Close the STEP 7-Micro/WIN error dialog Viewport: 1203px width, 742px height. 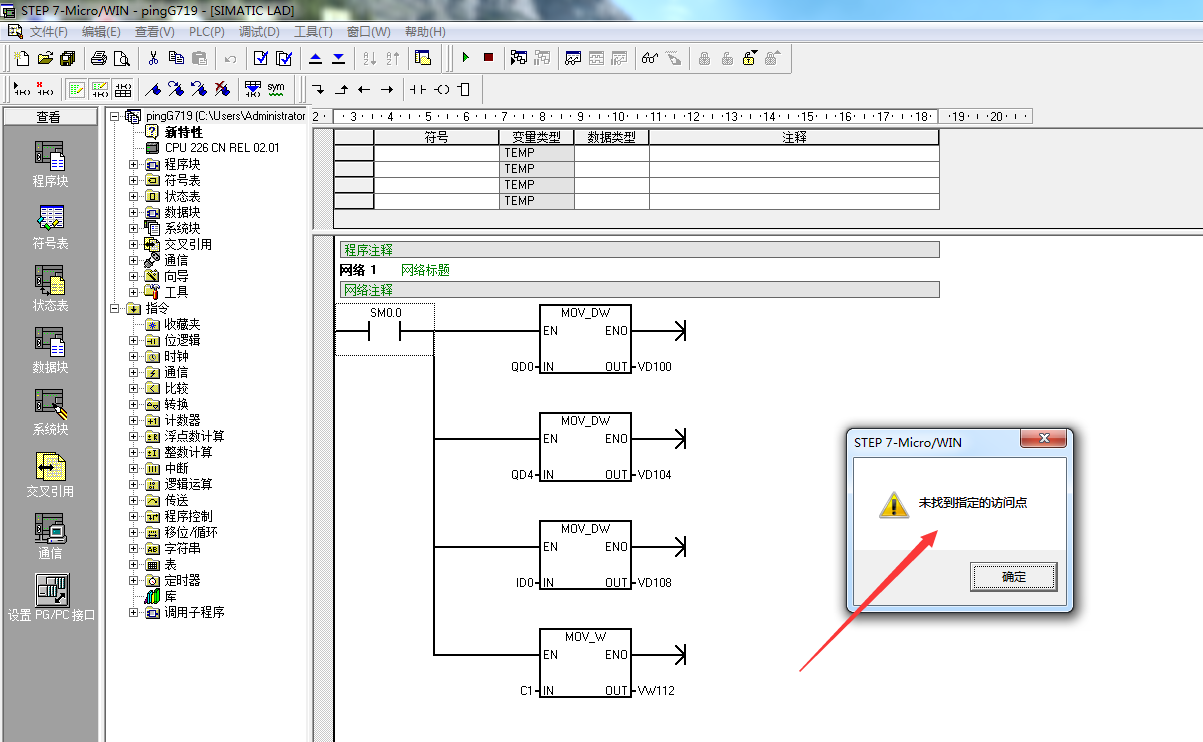click(x=1045, y=439)
